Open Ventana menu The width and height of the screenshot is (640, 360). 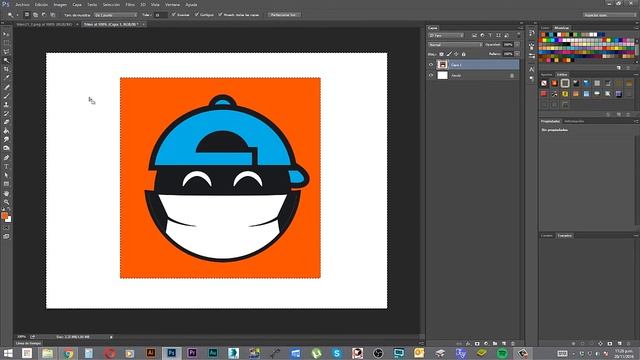coord(172,4)
